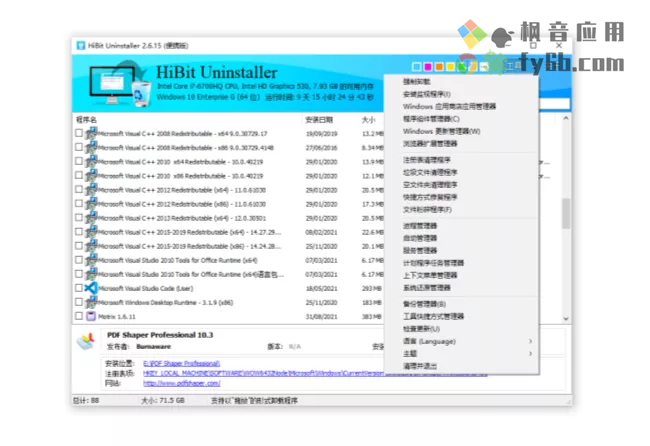650x446 pixels.
Task: Open the pdfshaper.com website link
Action: coord(182,383)
